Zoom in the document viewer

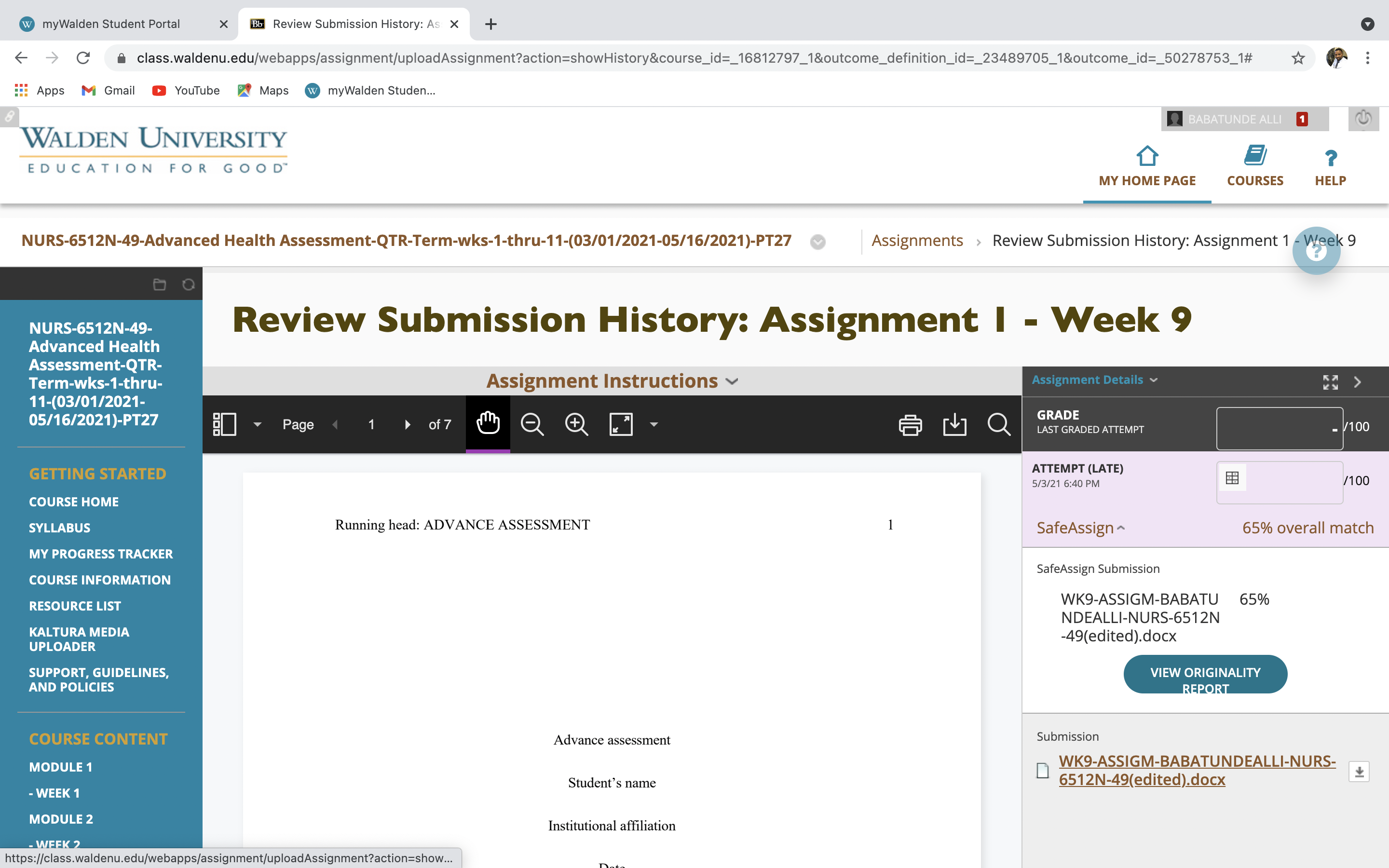[x=576, y=424]
